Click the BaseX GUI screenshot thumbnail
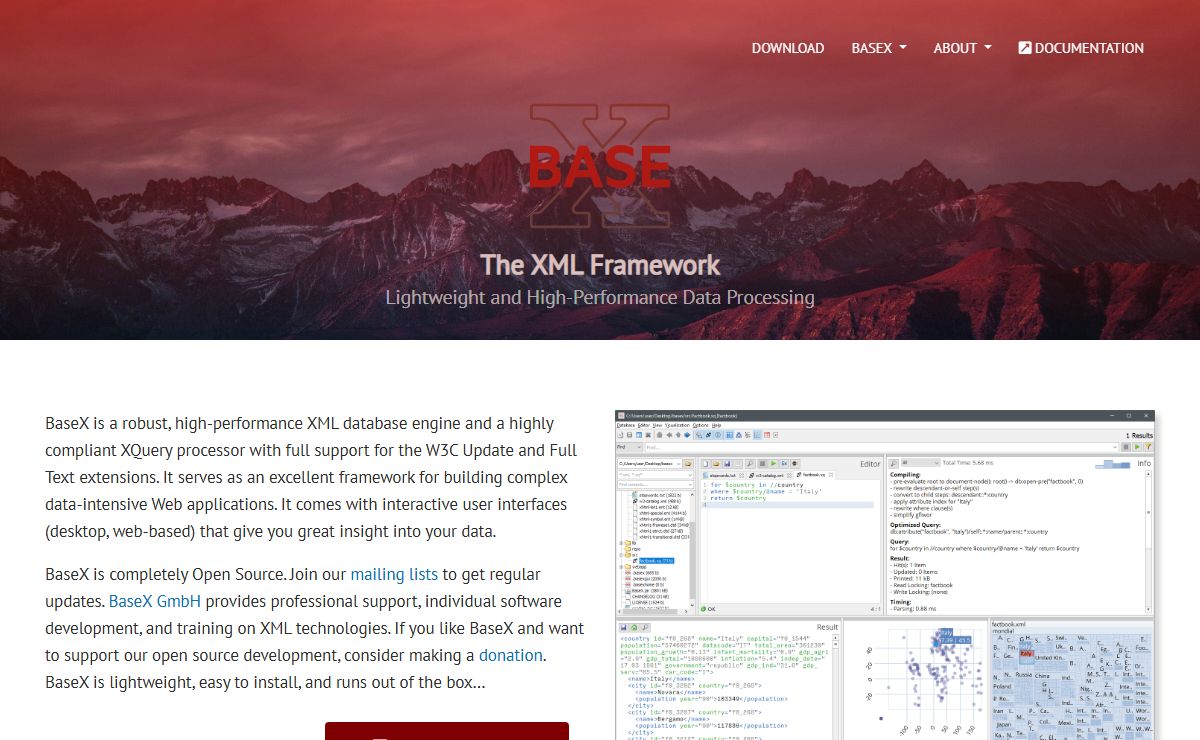This screenshot has height=740, width=1200. click(885, 574)
